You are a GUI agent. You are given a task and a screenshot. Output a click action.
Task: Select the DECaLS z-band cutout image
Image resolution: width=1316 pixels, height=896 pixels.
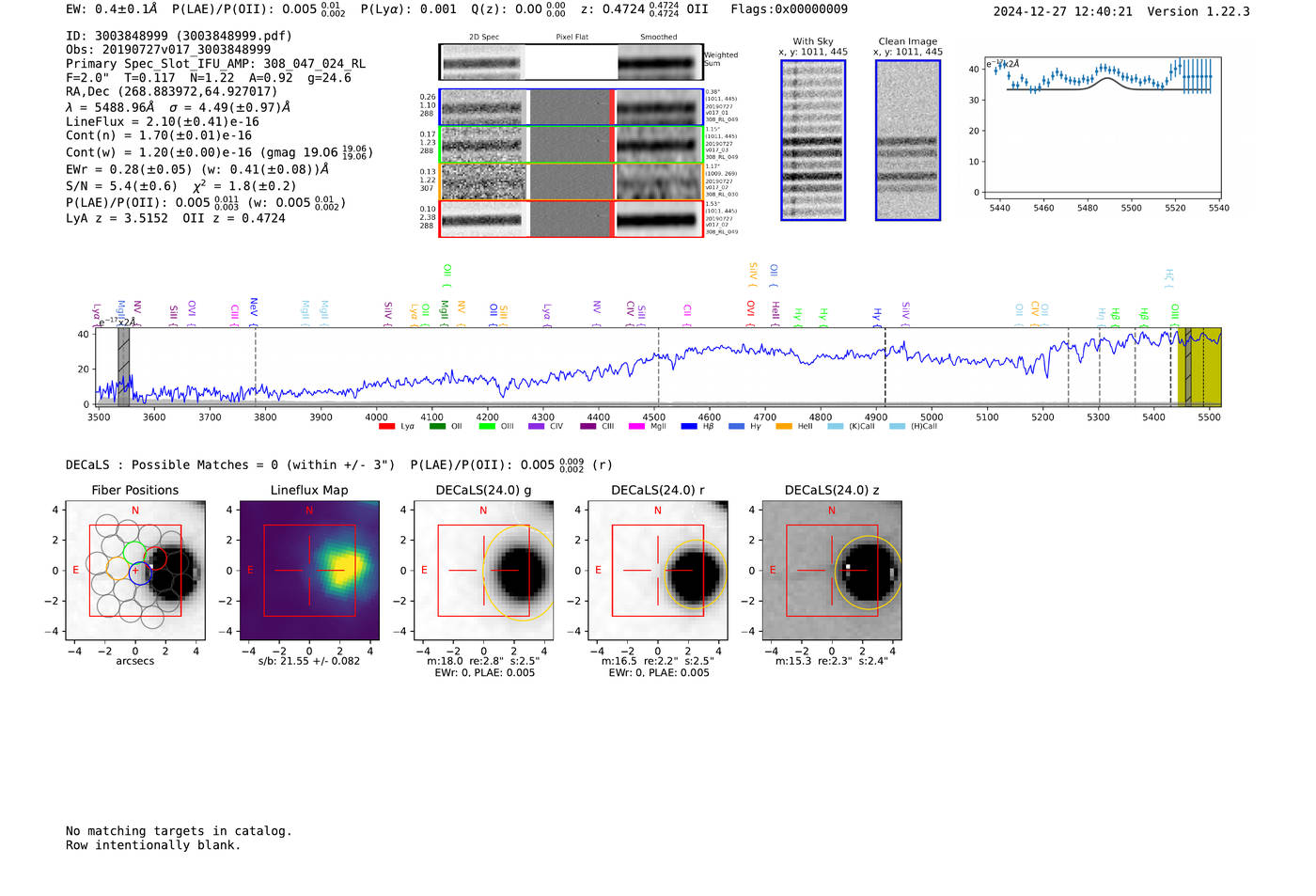[x=832, y=571]
